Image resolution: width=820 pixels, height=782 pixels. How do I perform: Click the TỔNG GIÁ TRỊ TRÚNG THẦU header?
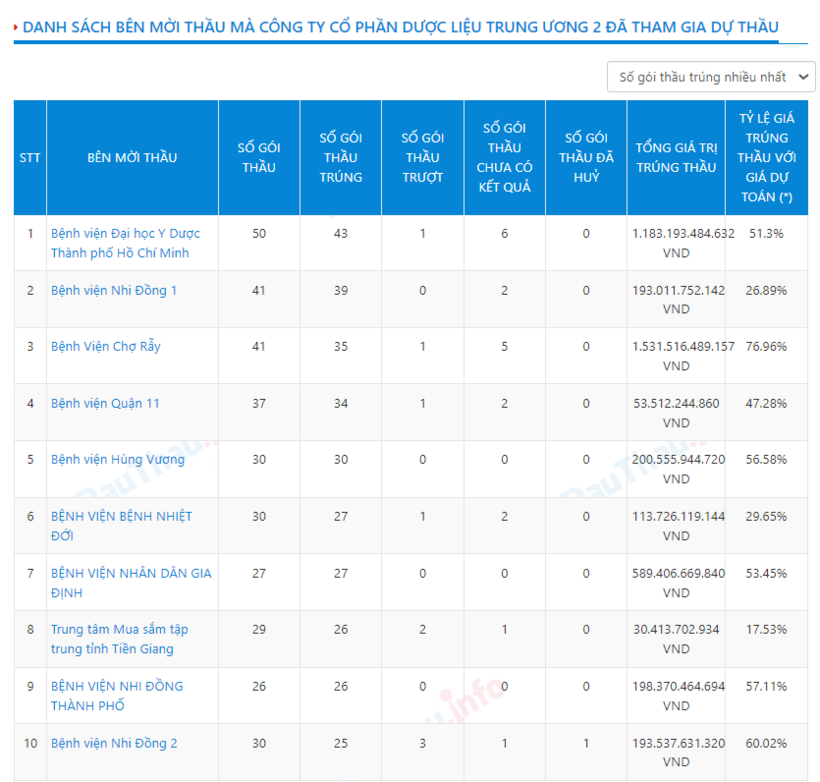[676, 157]
